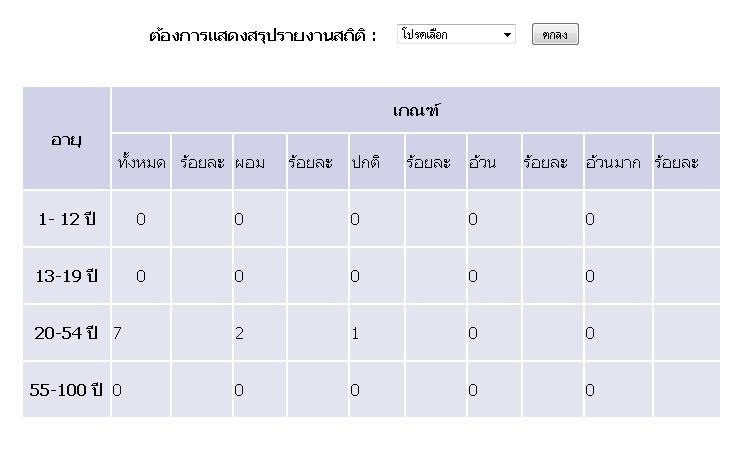Select the "อายุ" table header cell
The height and width of the screenshot is (462, 743).
[66, 139]
